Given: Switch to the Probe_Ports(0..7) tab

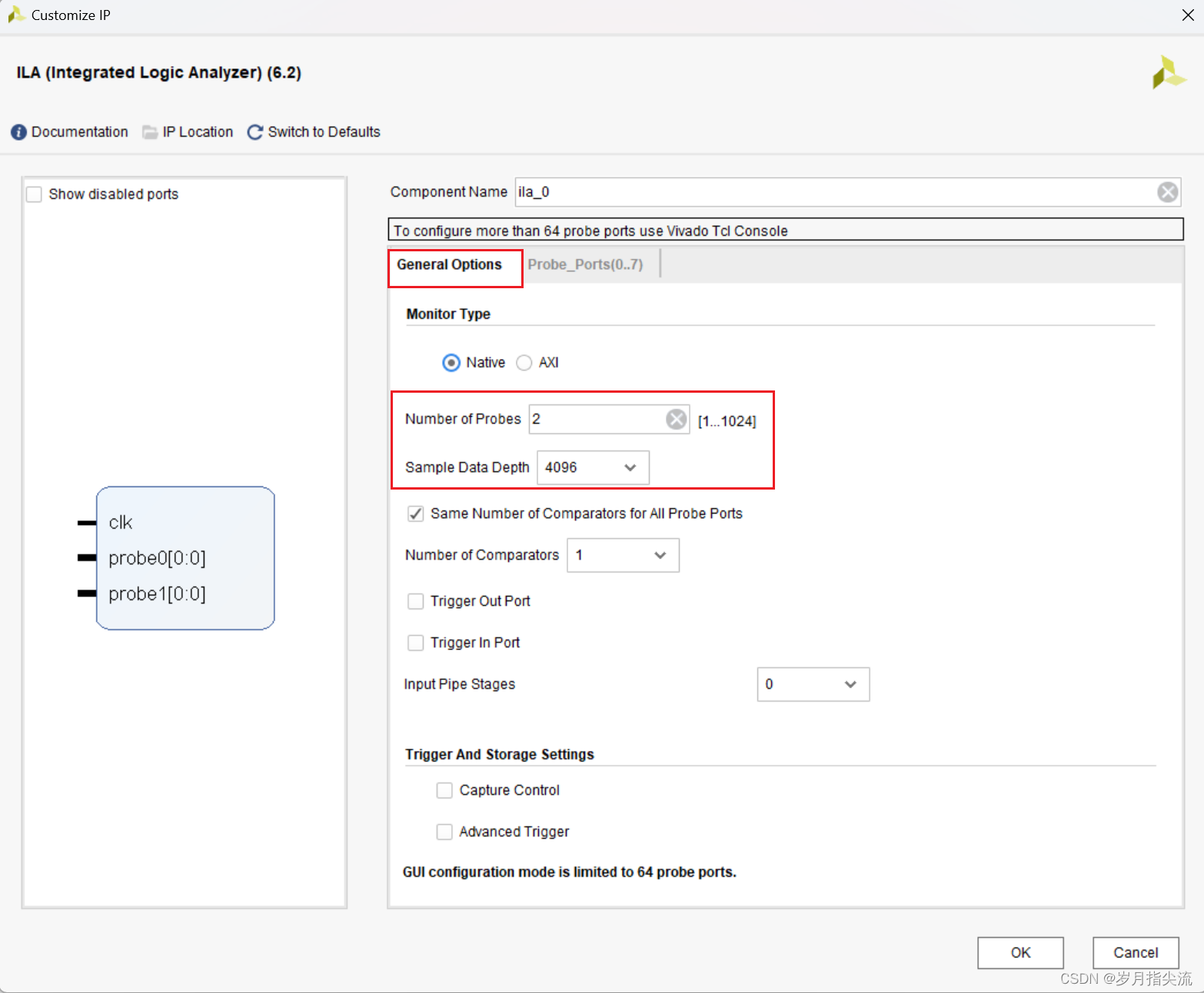Looking at the screenshot, I should click(x=585, y=265).
